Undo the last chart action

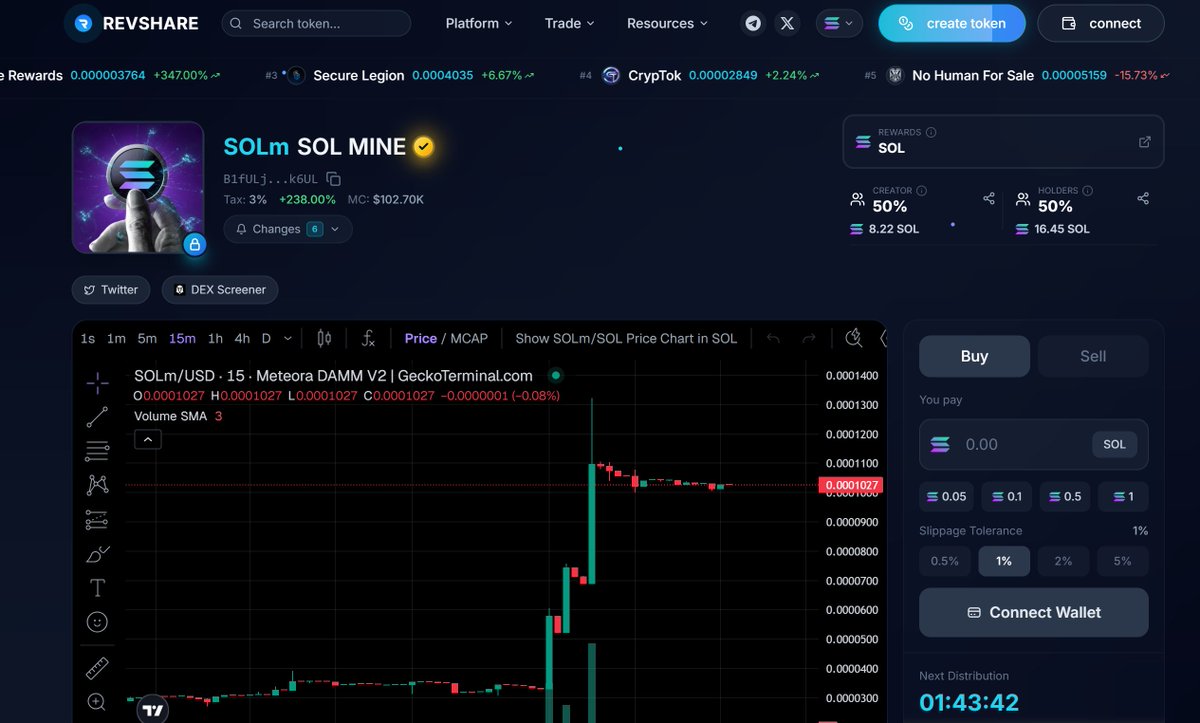tap(773, 338)
